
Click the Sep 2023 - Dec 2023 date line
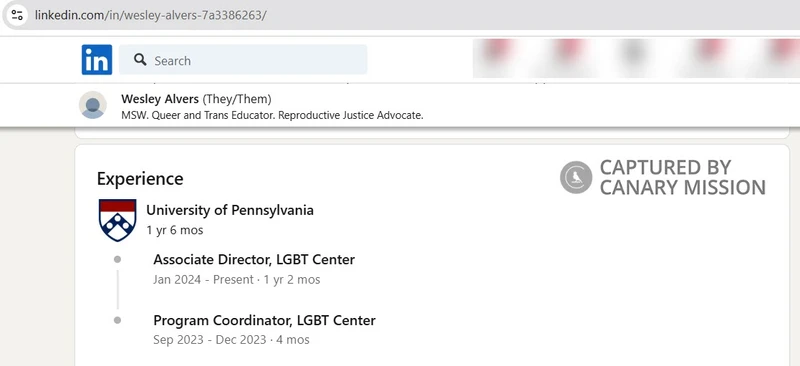coord(231,339)
